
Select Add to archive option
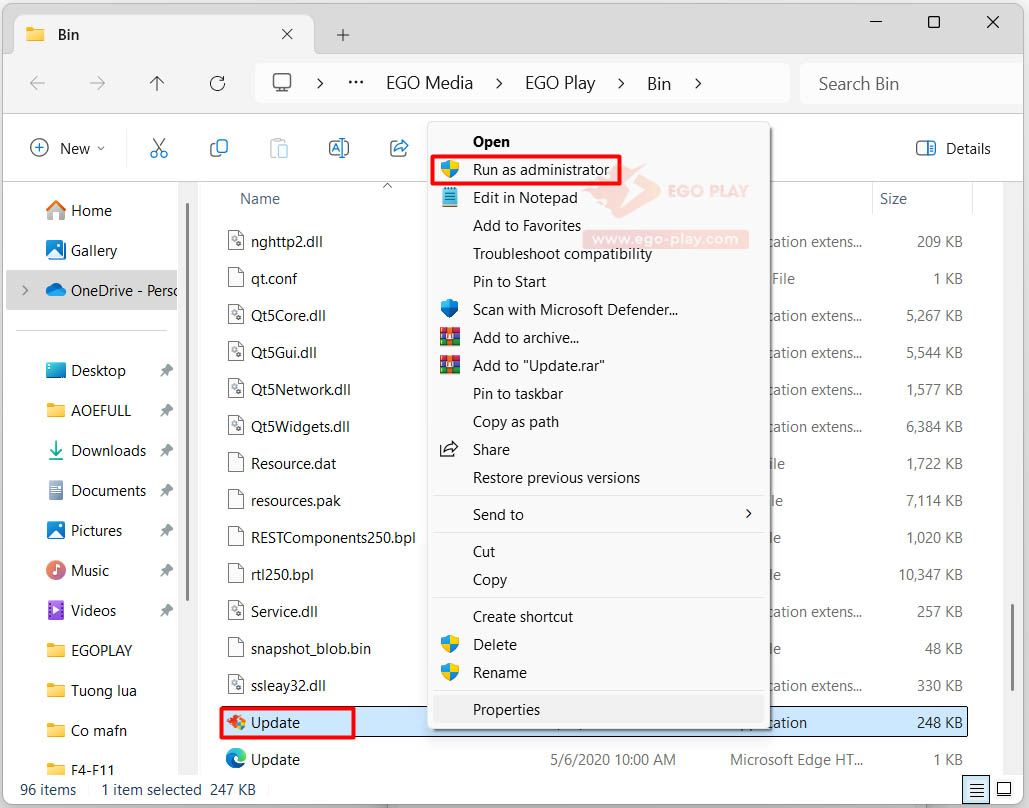tap(598, 338)
